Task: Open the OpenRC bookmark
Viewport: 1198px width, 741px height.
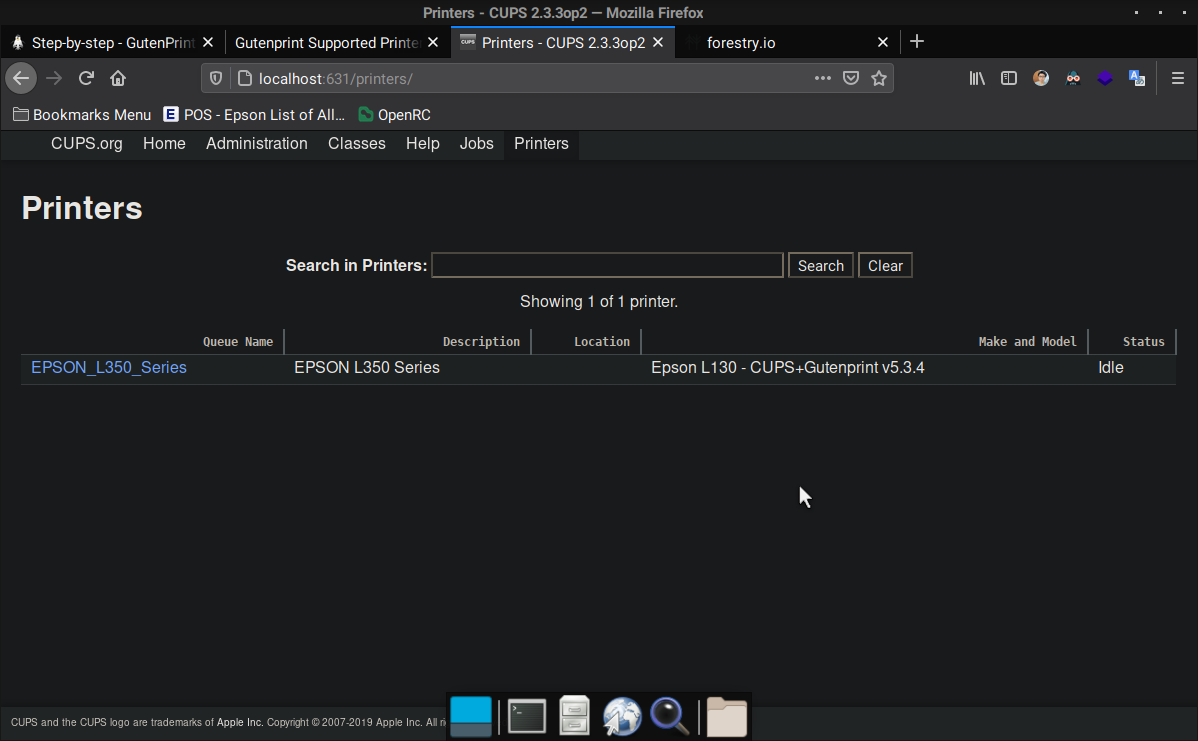Action: (x=394, y=115)
